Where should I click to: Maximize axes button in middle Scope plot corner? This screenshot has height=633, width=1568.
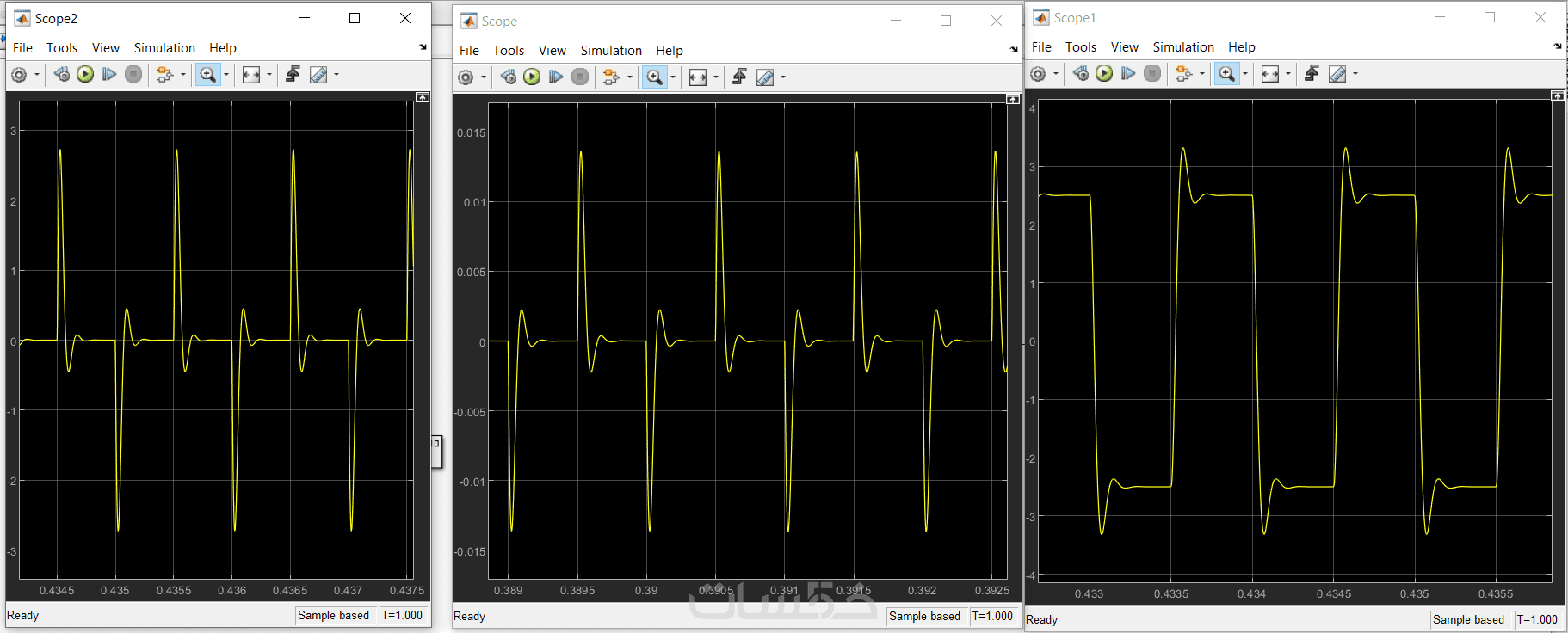(1013, 100)
